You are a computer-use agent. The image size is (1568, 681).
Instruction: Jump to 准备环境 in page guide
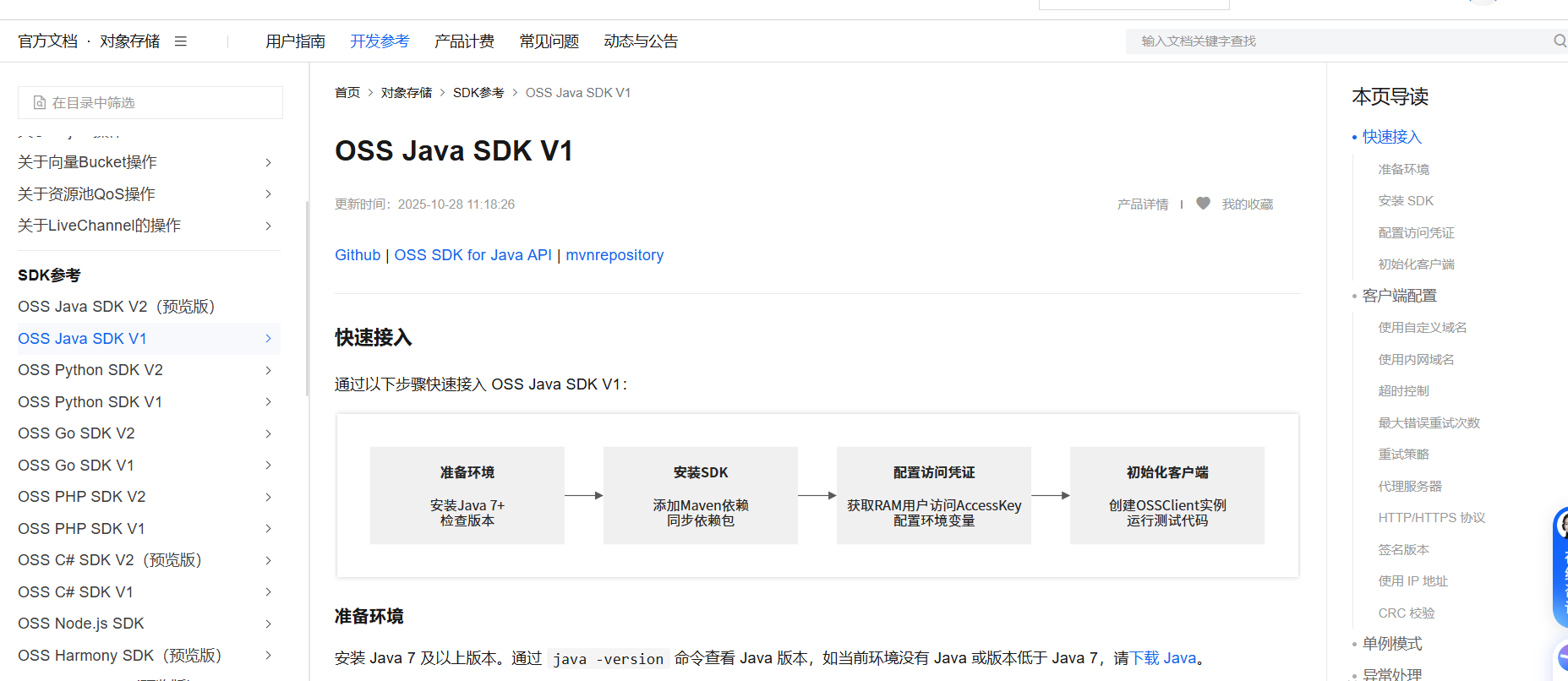1404,170
